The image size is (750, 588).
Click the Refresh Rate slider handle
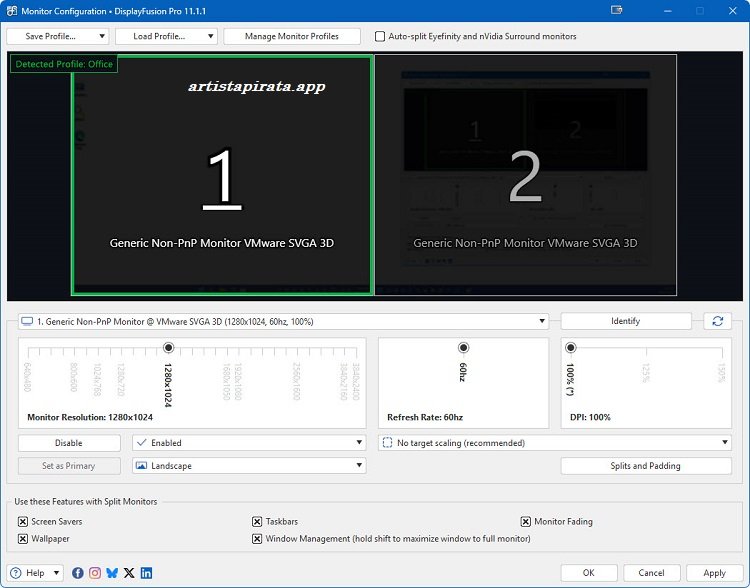(x=463, y=348)
